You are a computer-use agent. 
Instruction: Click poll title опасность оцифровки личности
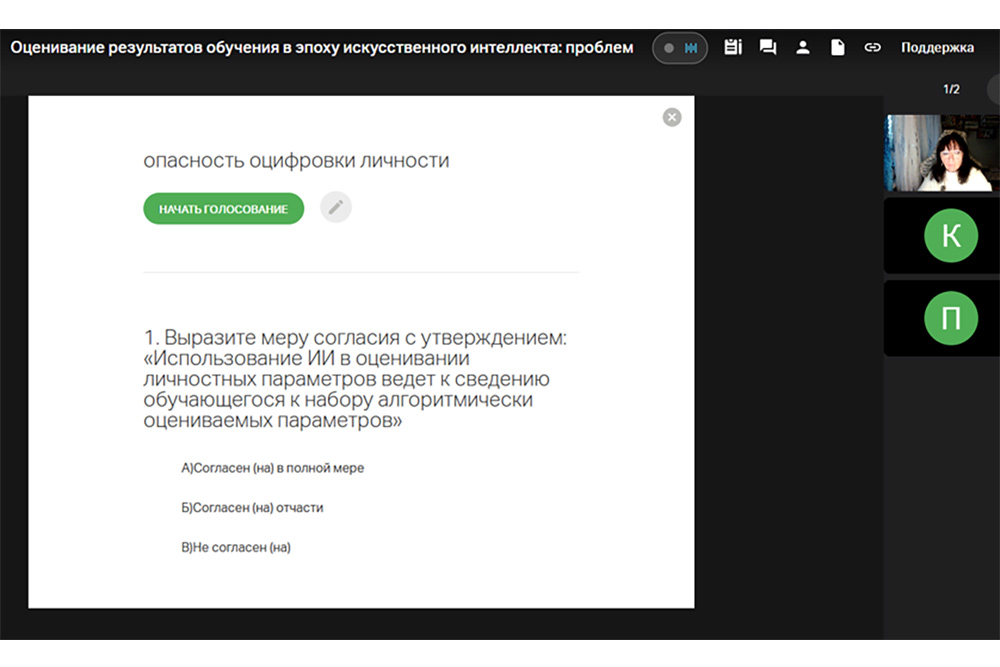point(296,161)
